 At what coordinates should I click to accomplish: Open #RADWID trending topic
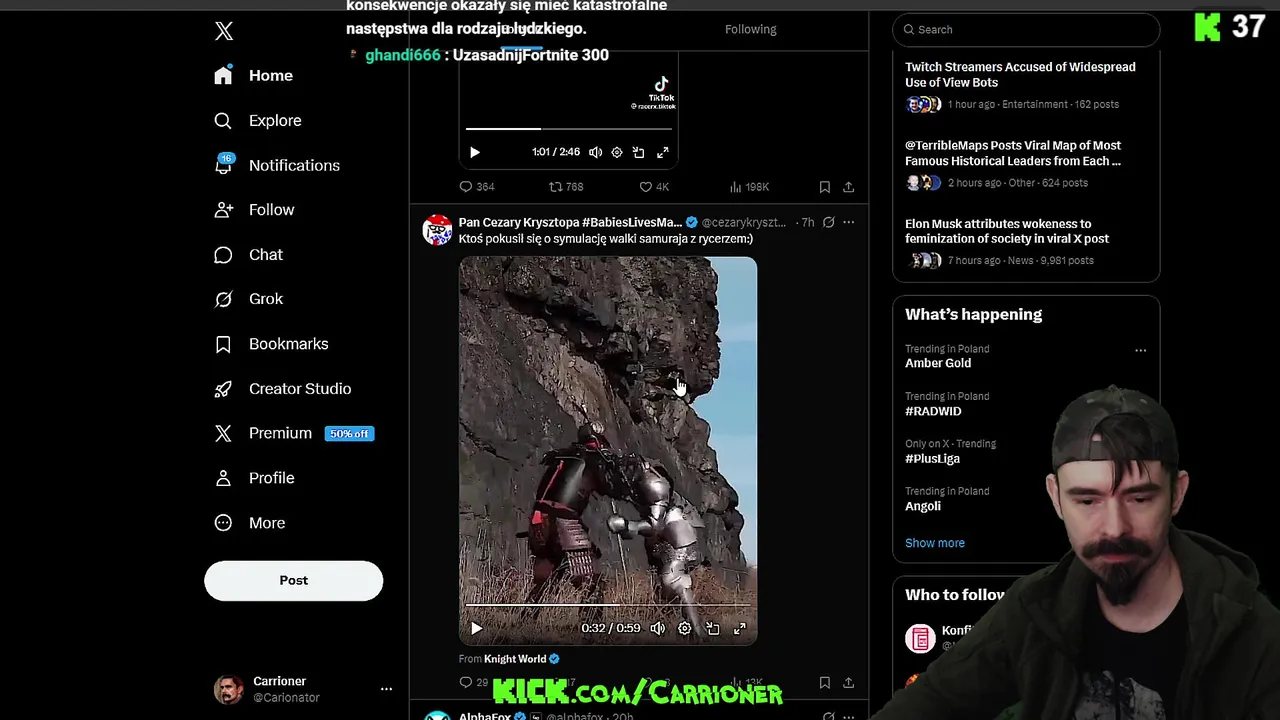pyautogui.click(x=933, y=411)
